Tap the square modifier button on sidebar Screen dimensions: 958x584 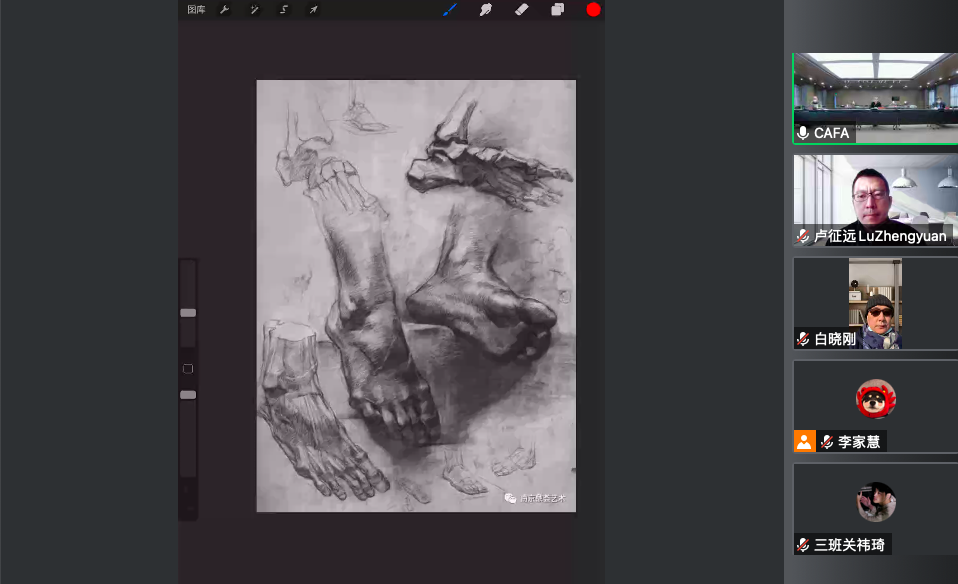pyautogui.click(x=188, y=369)
